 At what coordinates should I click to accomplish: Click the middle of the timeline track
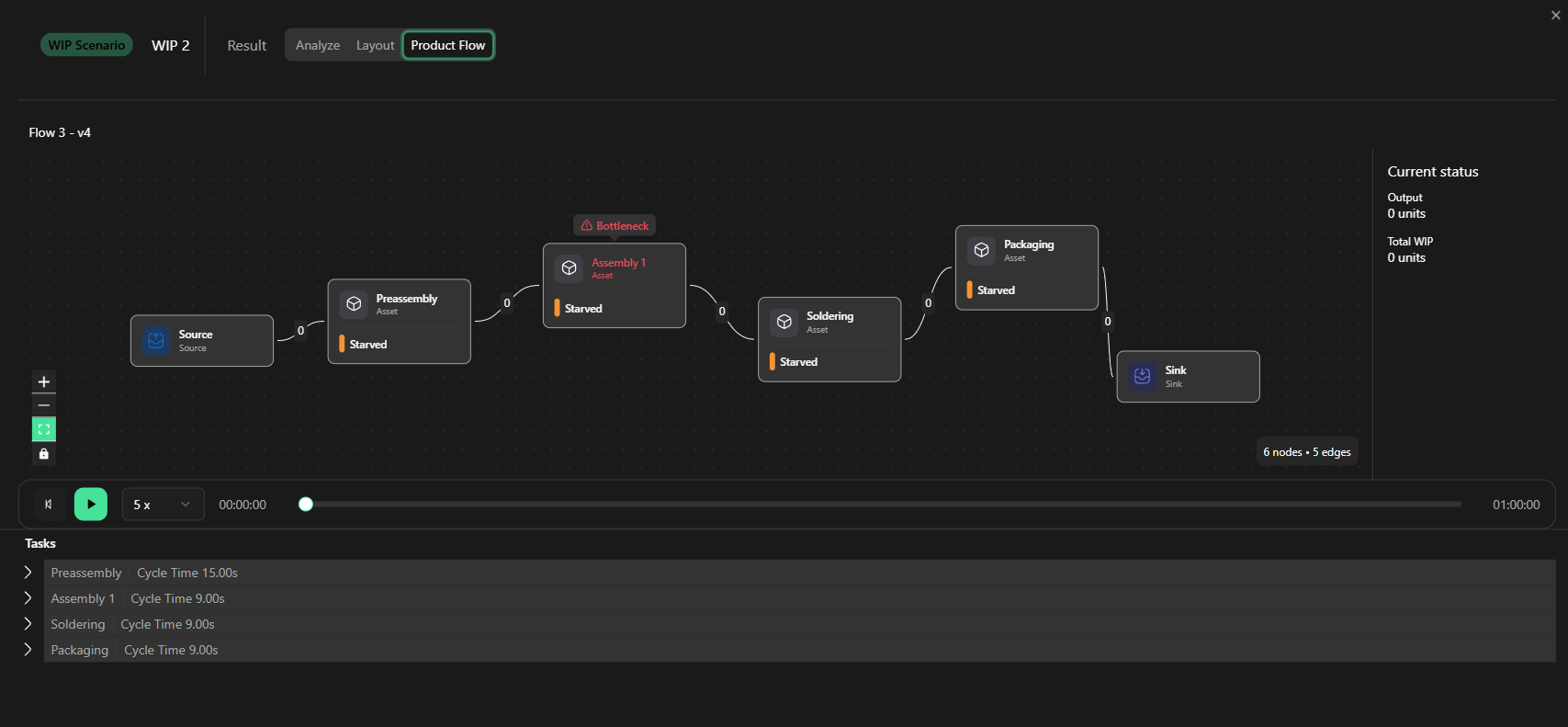[x=882, y=504]
